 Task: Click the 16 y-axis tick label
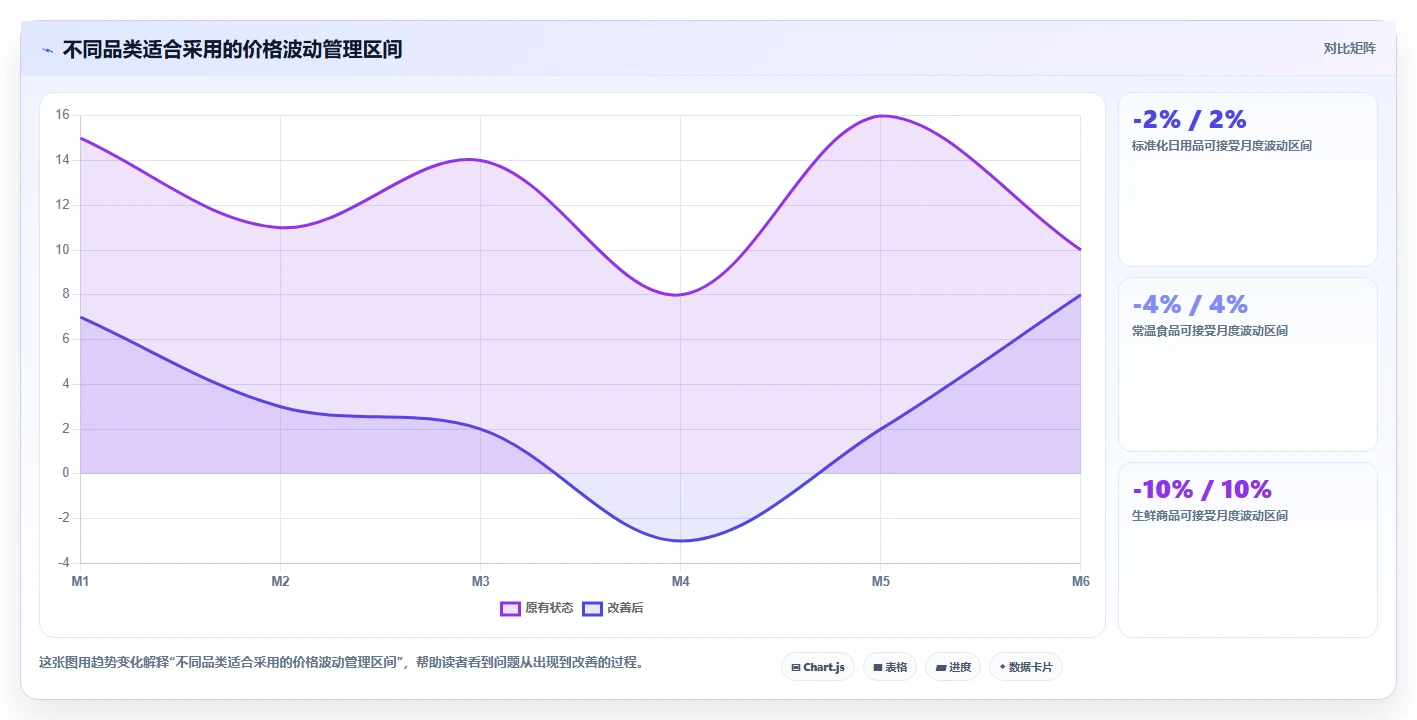[62, 115]
